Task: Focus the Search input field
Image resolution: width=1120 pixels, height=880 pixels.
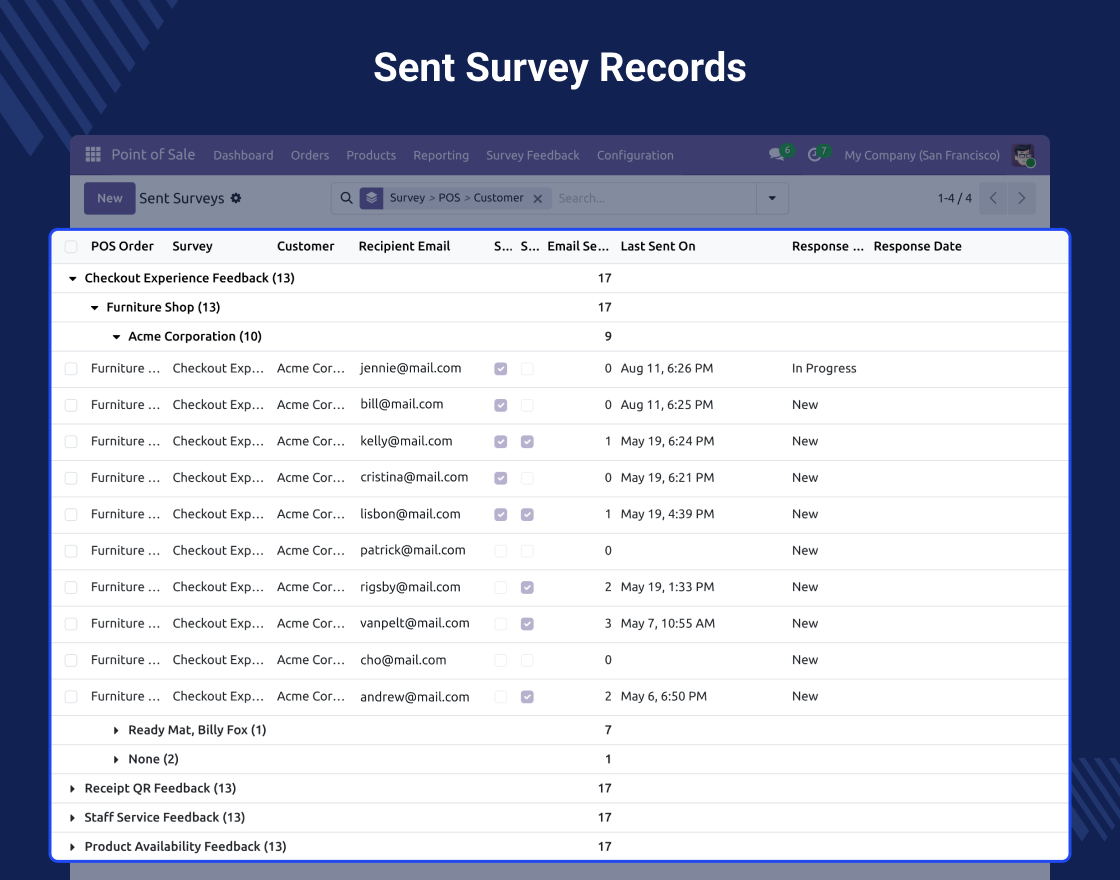Action: click(x=654, y=198)
